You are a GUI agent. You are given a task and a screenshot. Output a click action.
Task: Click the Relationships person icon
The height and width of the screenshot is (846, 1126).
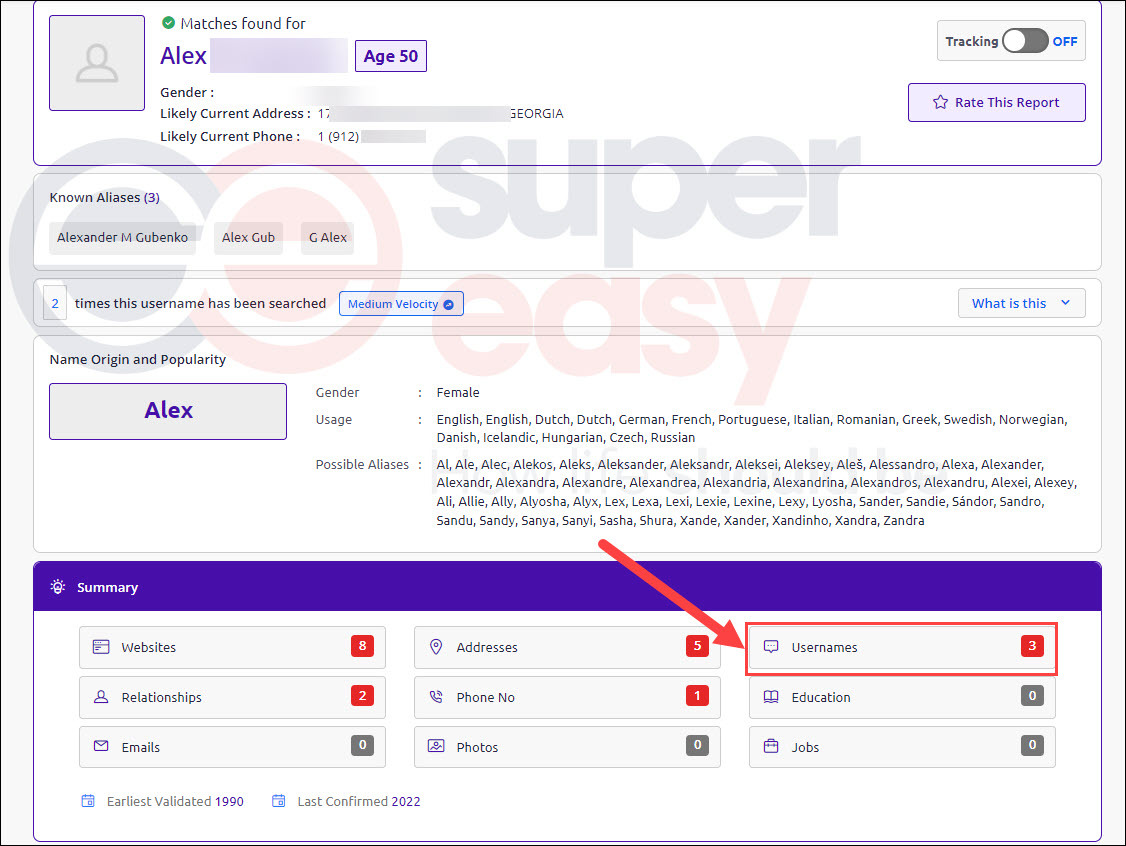[x=101, y=697]
